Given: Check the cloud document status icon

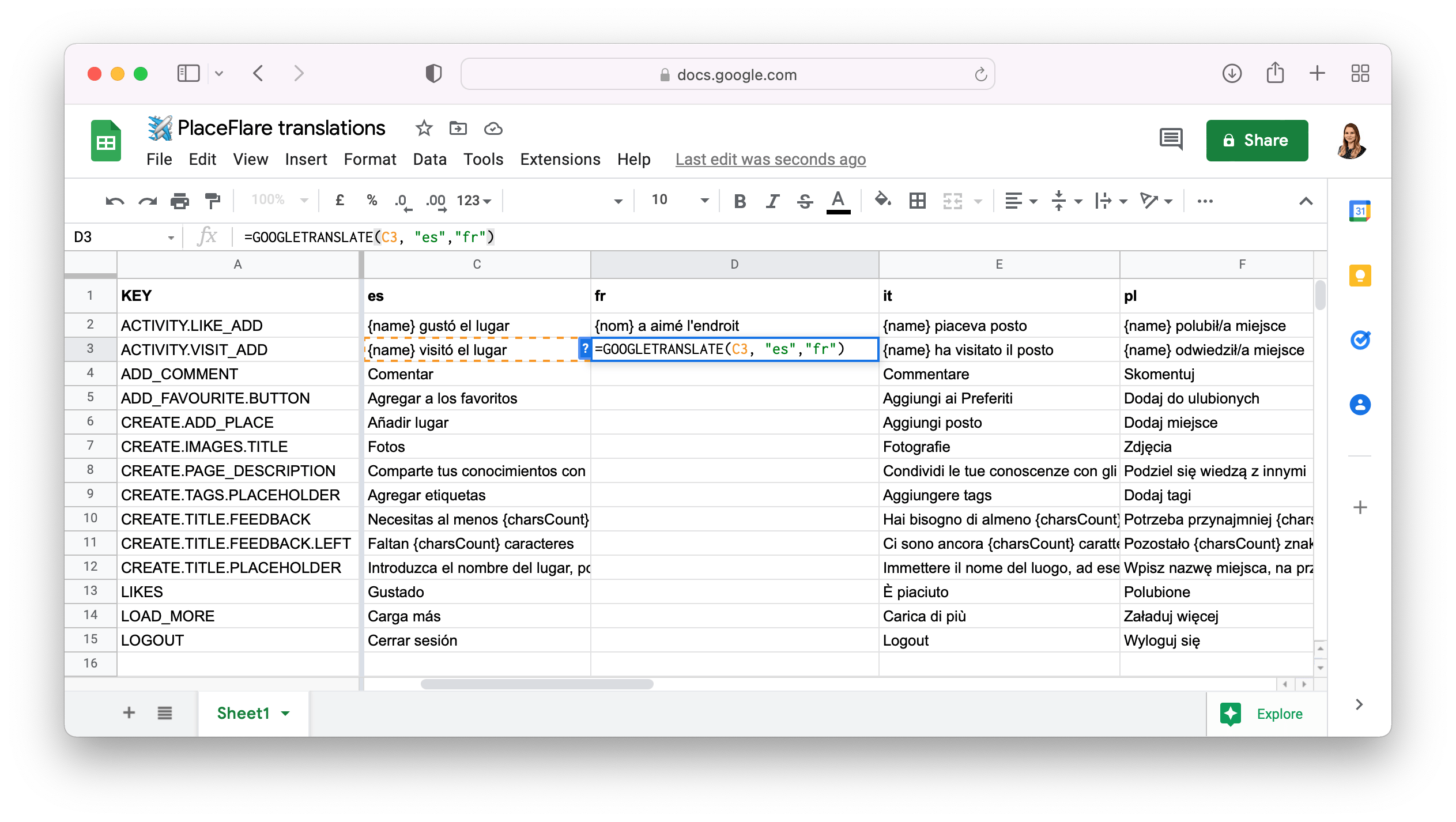Looking at the screenshot, I should pyautogui.click(x=493, y=128).
